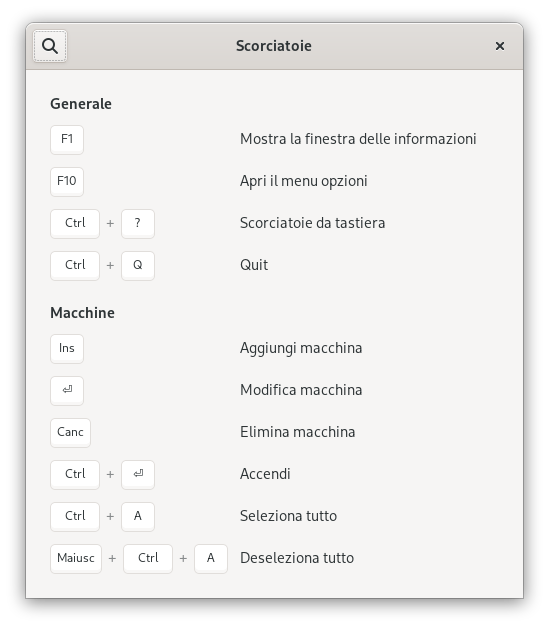Select the 'Scorciatoie da tastiera' entry
Viewport: 549px width, 627px height.
point(312,223)
